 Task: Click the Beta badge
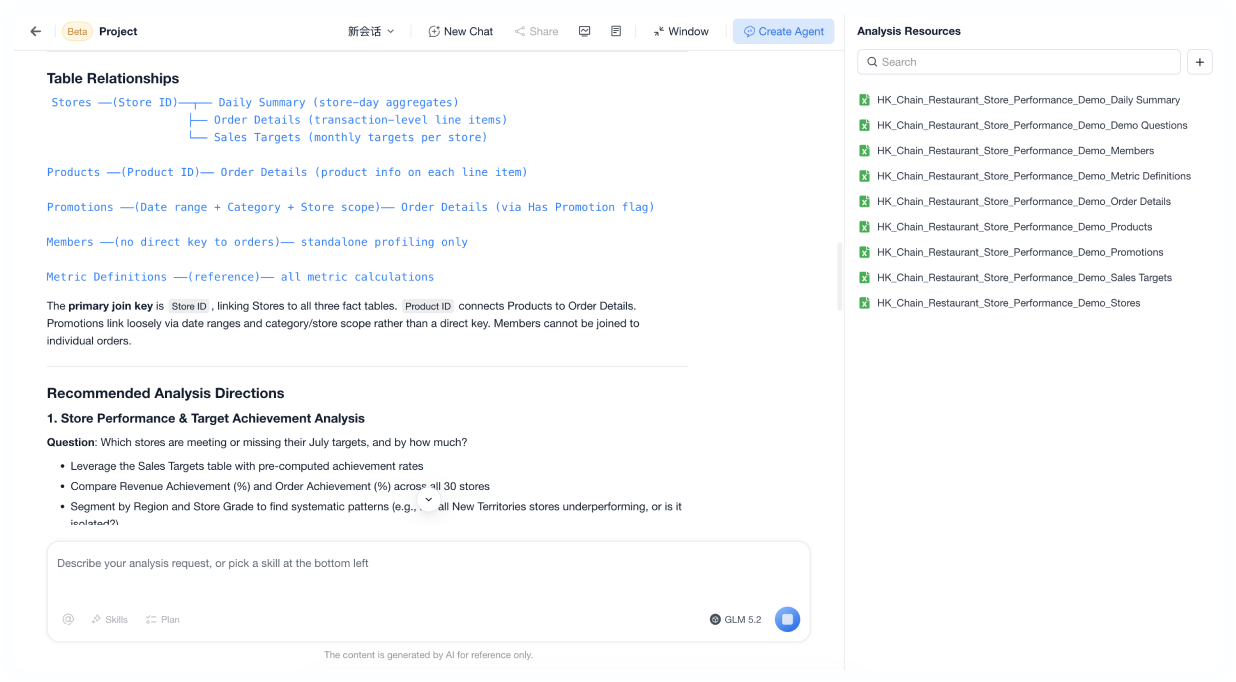point(77,31)
